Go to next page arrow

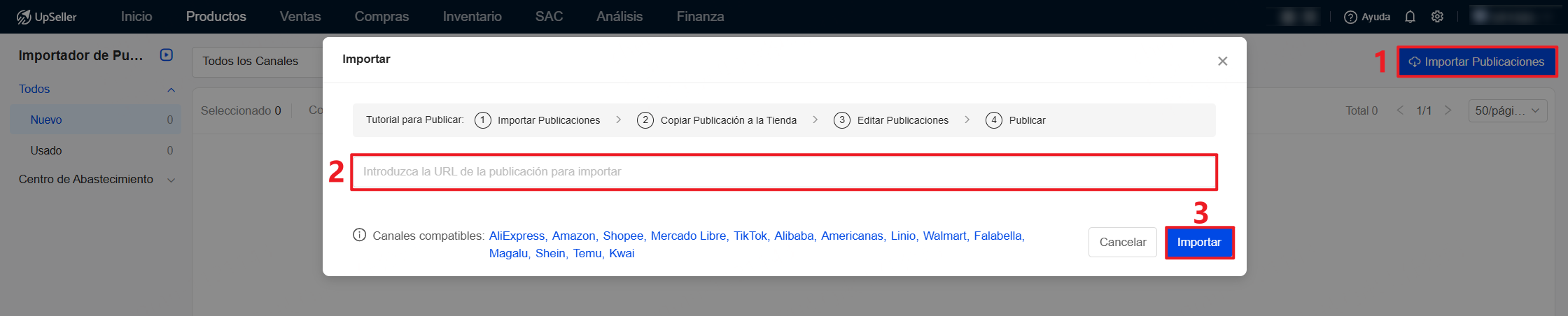tap(1448, 110)
